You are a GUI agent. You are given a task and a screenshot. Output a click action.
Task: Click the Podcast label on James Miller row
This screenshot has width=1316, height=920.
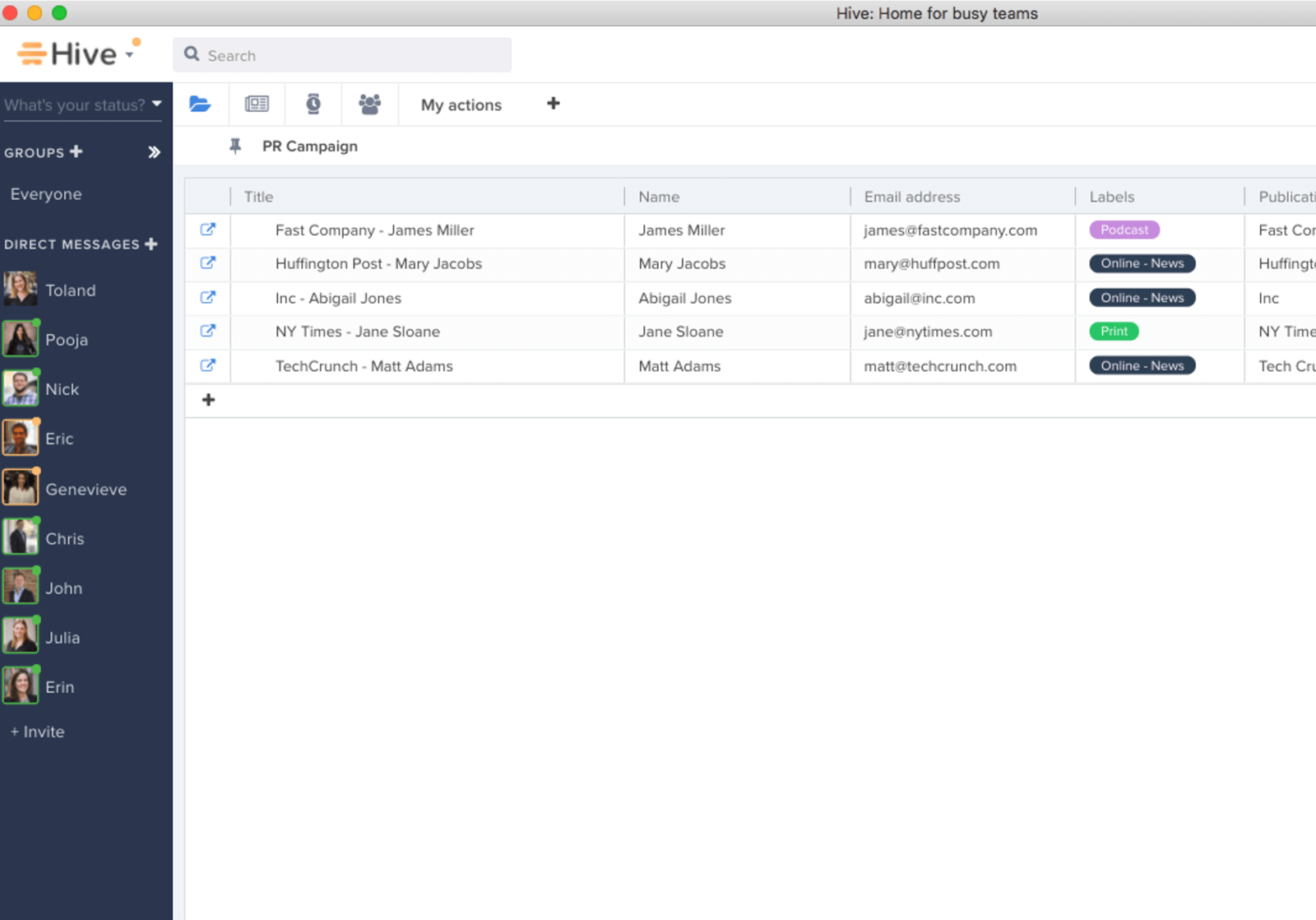coord(1124,230)
